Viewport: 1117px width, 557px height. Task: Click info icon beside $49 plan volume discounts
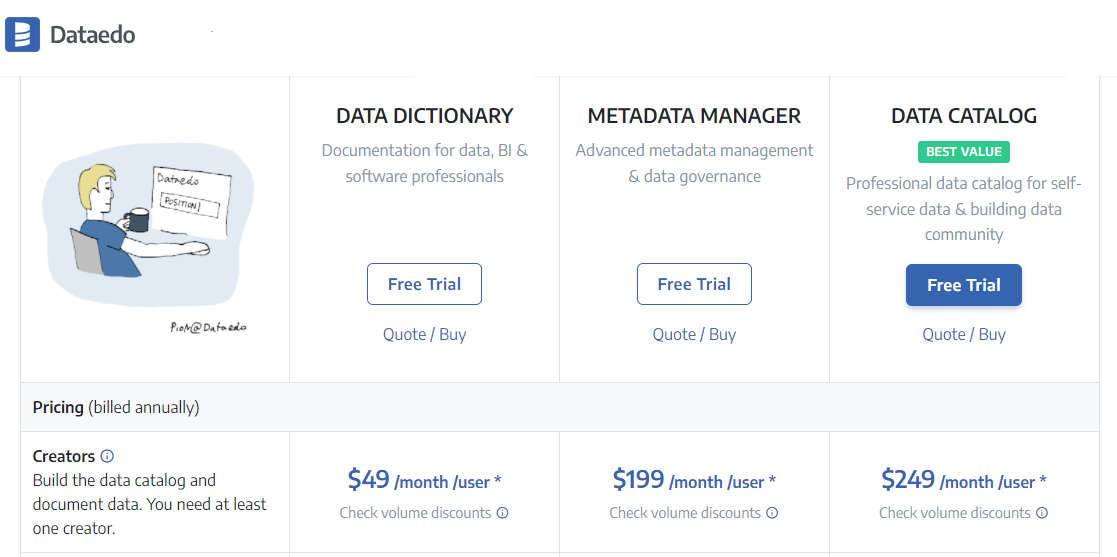502,513
